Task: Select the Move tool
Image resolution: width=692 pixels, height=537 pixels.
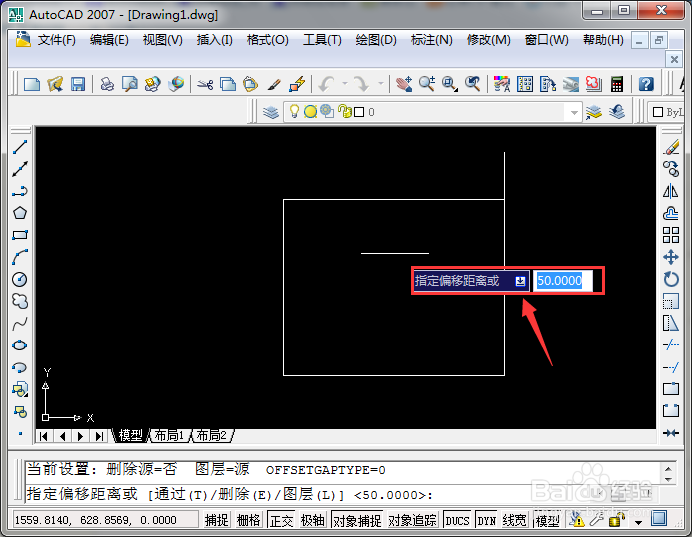Action: [671, 257]
